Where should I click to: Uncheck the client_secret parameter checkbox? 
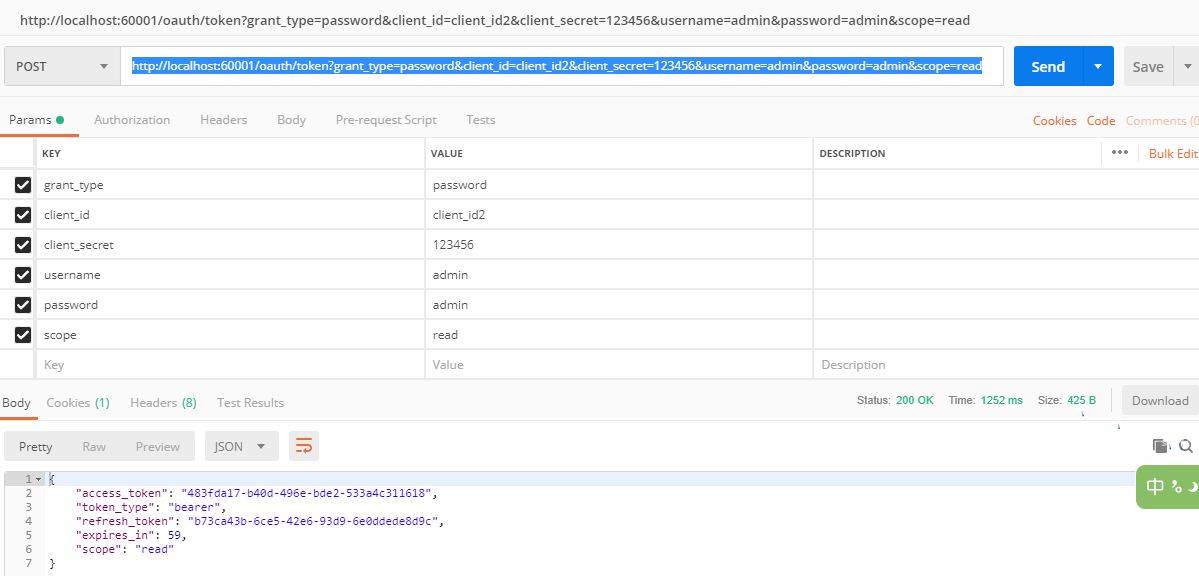(23, 245)
